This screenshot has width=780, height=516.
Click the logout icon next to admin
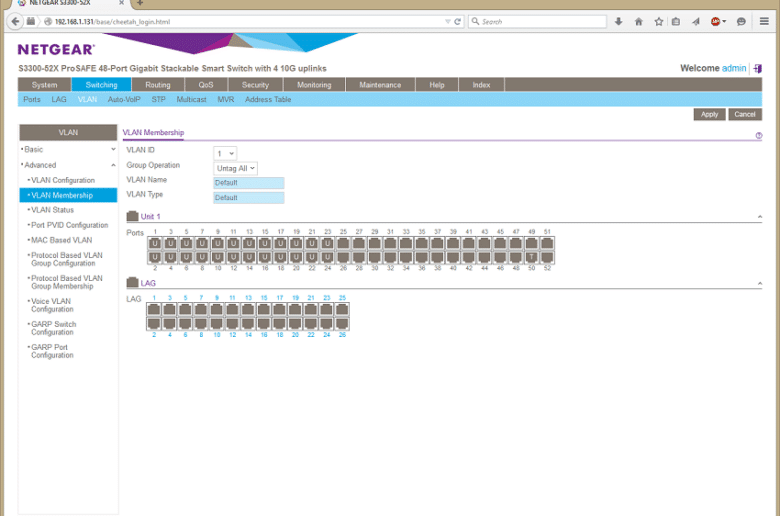tap(758, 69)
